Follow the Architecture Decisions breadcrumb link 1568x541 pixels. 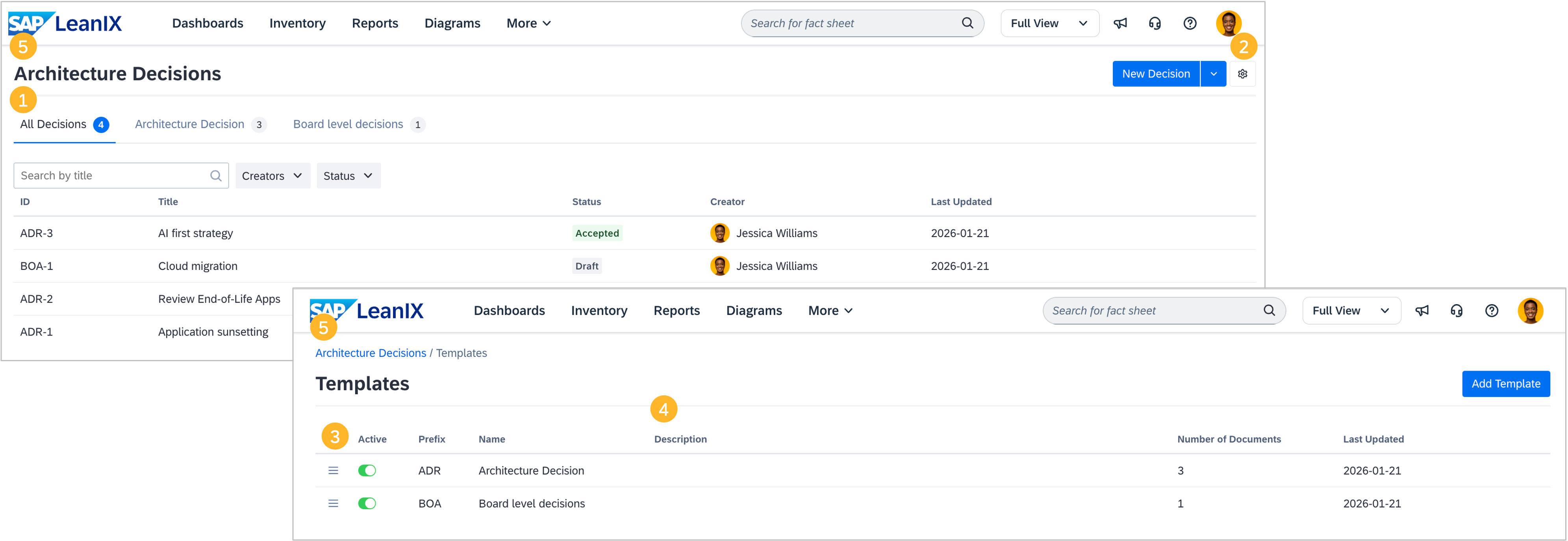point(370,353)
